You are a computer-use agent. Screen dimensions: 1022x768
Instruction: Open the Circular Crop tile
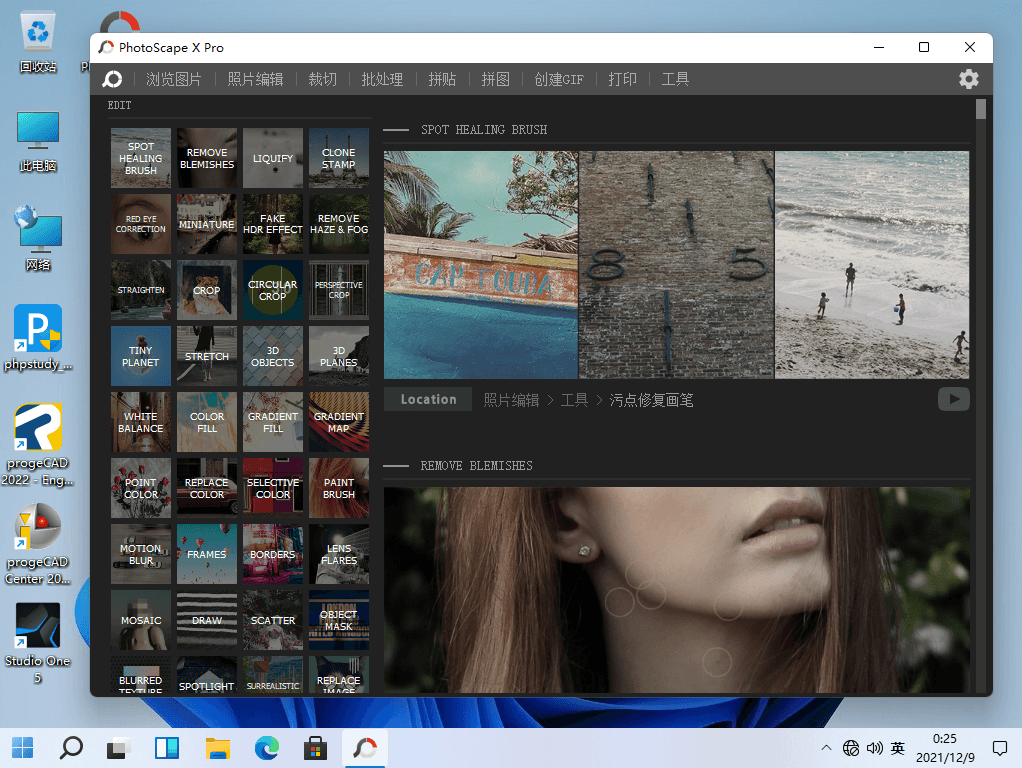pyautogui.click(x=273, y=290)
